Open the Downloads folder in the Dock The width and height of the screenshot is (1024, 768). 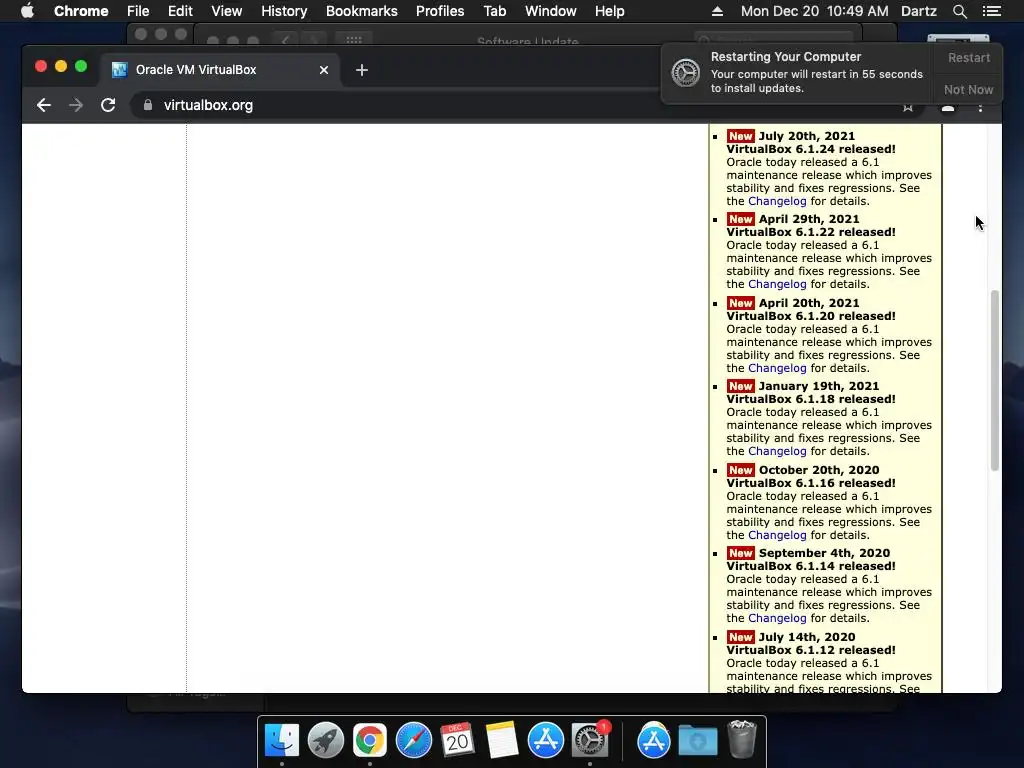(697, 741)
